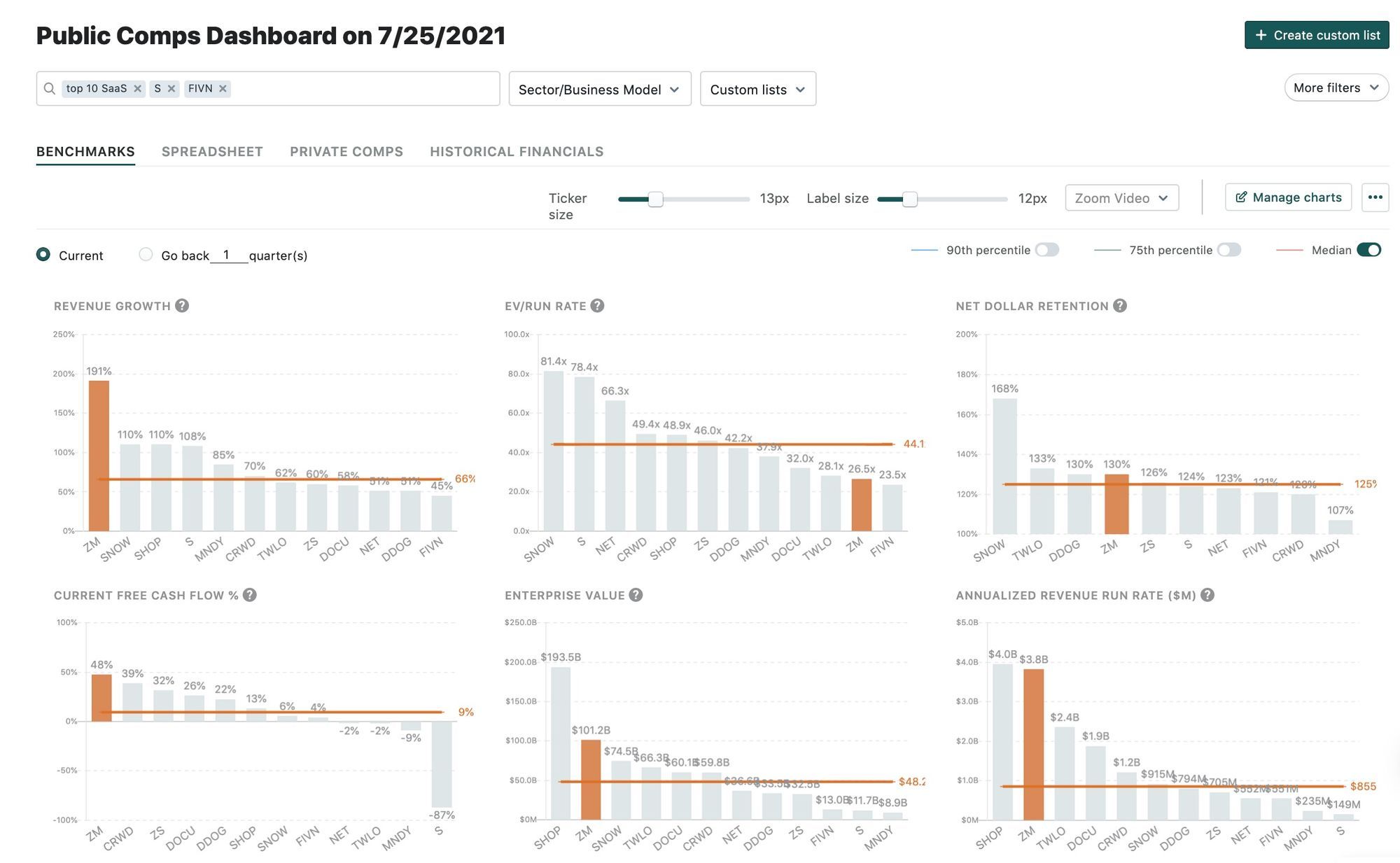Viewport: 1400px width, 863px height.
Task: Remove the FIVN filter chip
Action: [x=223, y=88]
